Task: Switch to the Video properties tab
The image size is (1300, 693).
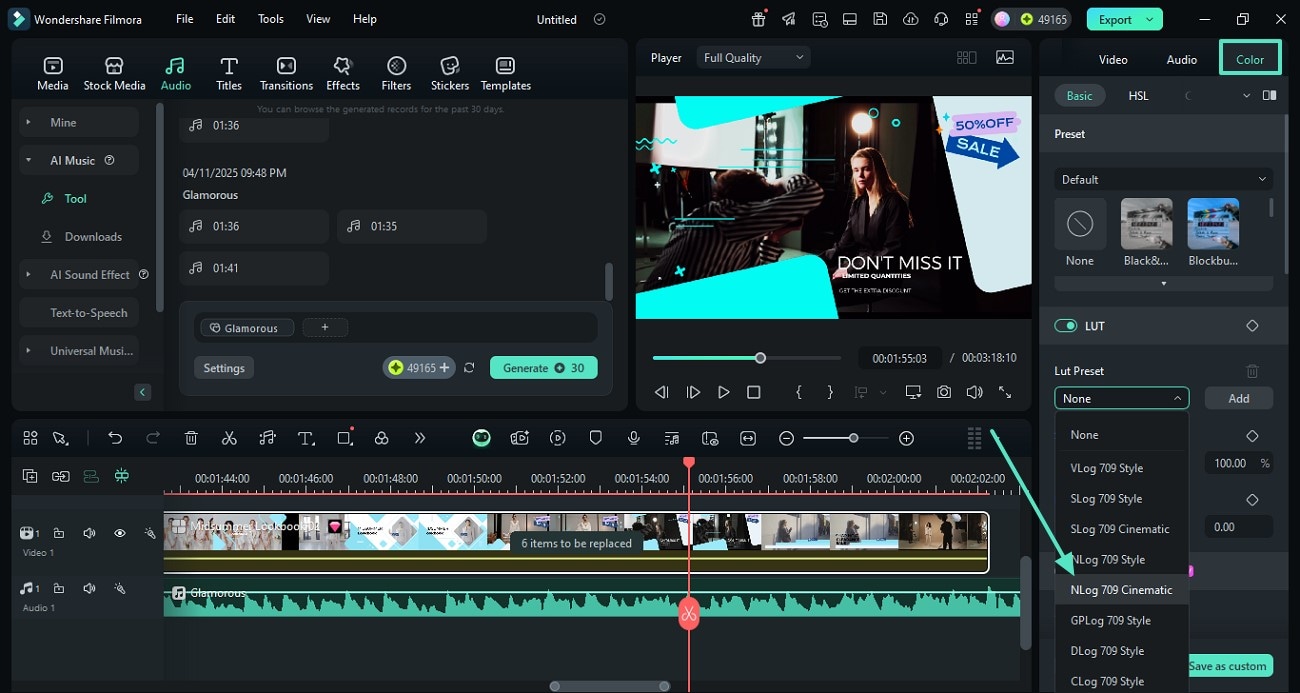Action: pos(1113,59)
